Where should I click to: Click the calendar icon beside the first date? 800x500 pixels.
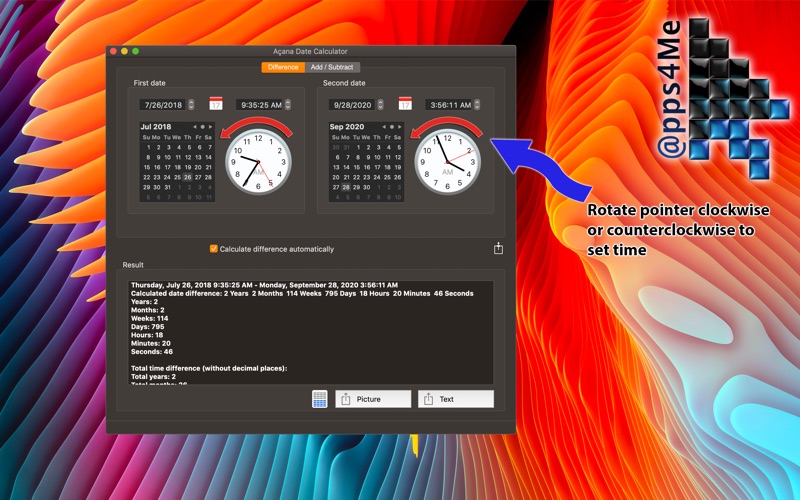(x=215, y=103)
